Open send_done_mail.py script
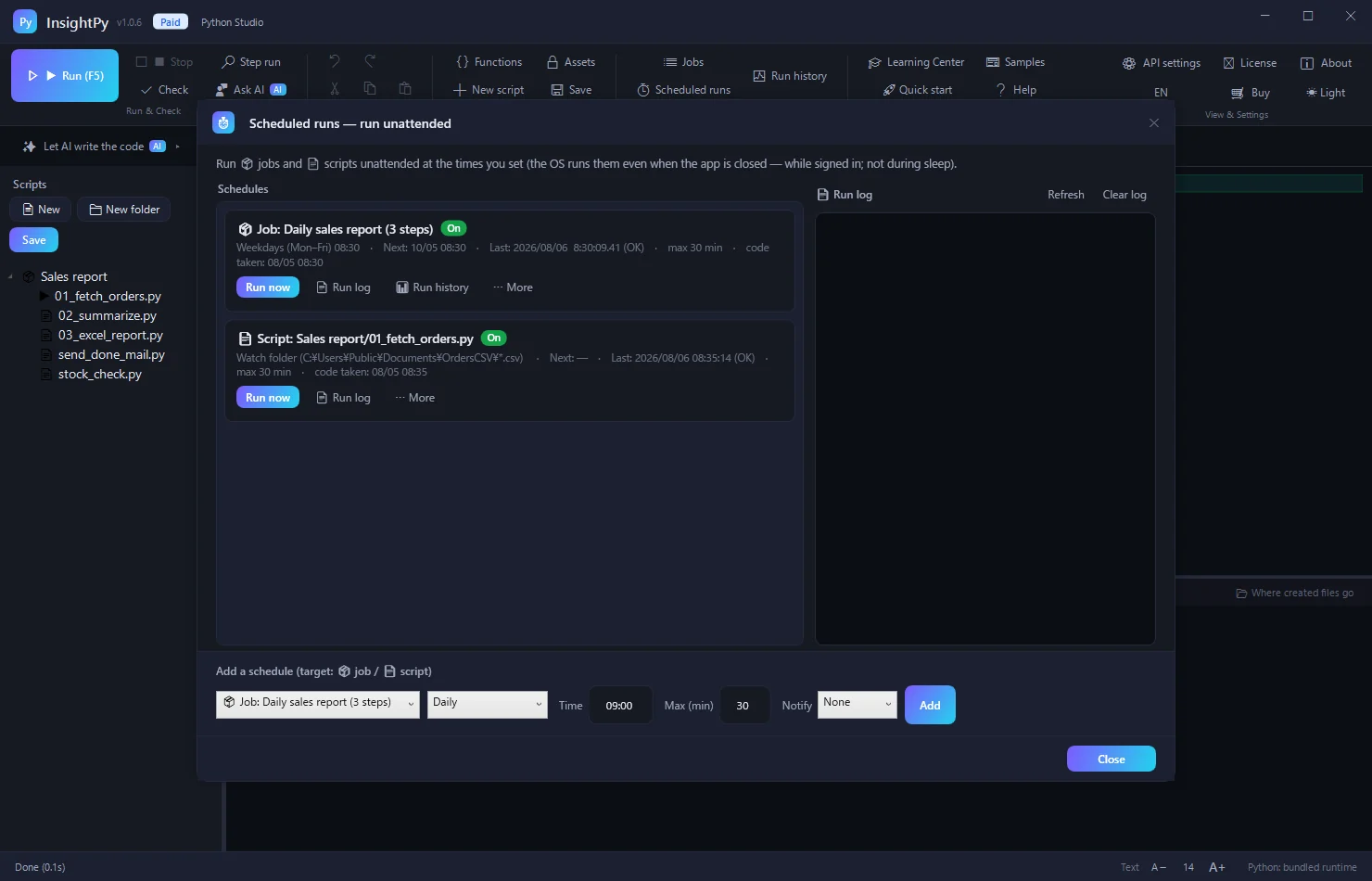 [111, 355]
